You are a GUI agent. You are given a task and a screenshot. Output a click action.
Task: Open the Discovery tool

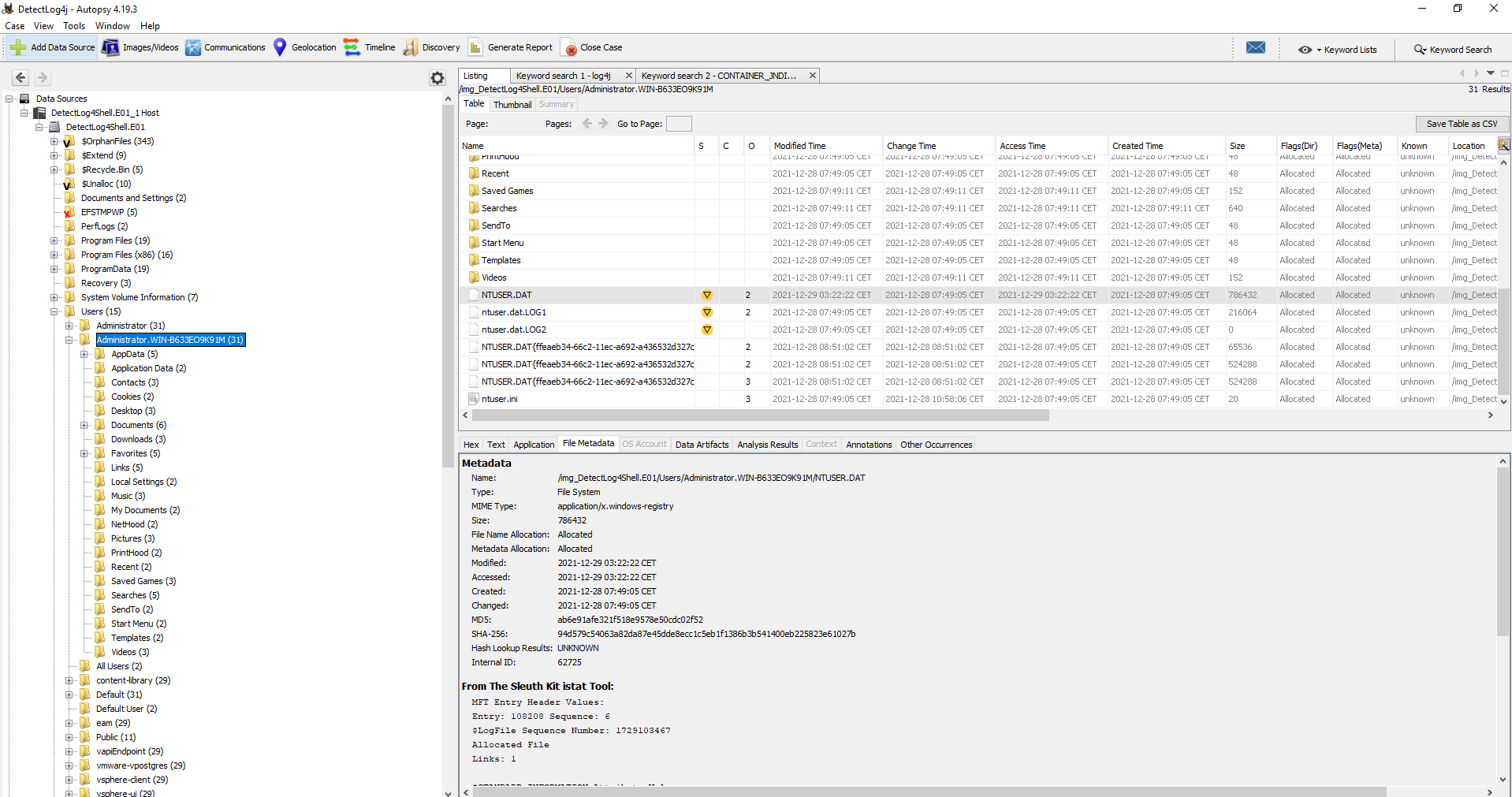tap(411, 47)
